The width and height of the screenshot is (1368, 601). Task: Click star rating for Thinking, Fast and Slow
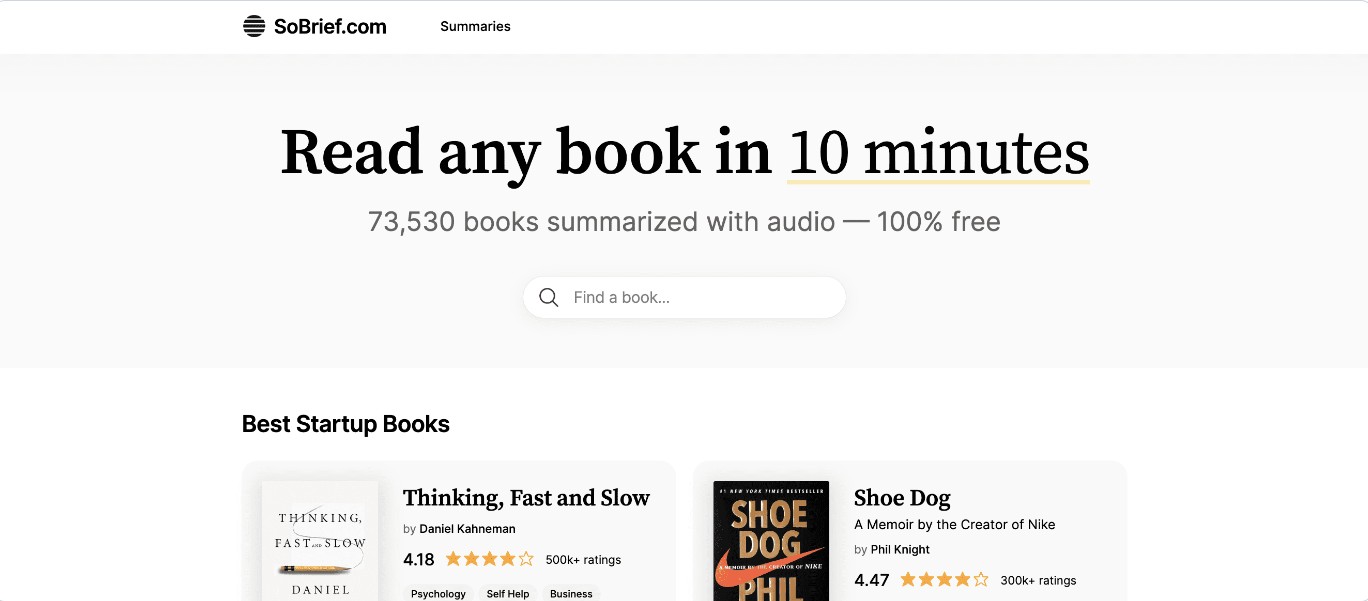click(x=489, y=559)
